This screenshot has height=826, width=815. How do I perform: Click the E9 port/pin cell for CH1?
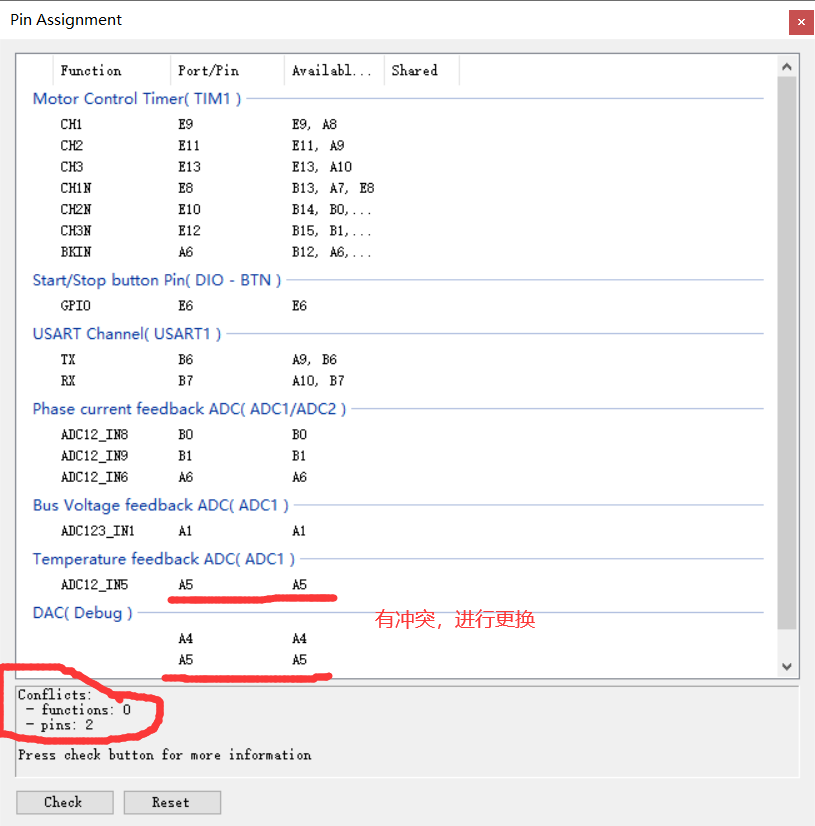coord(185,124)
